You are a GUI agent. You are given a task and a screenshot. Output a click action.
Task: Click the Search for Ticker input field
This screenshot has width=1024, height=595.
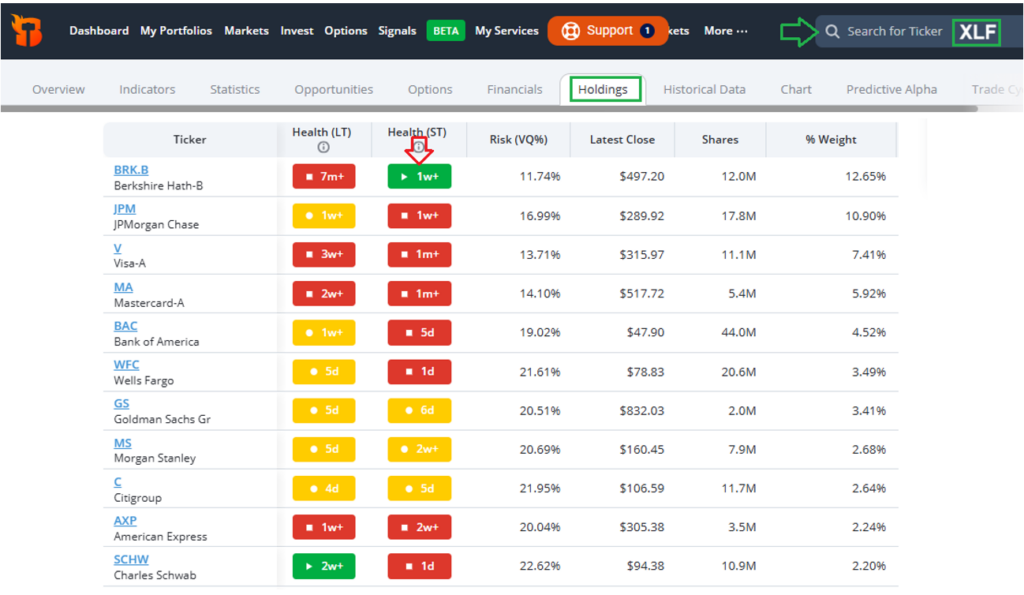click(894, 31)
